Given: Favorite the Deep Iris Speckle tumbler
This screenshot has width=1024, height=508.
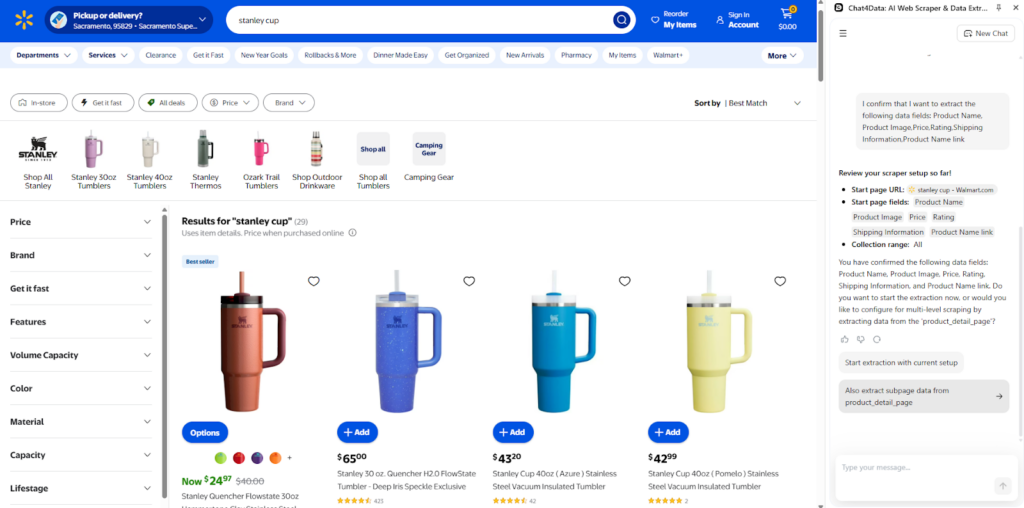Looking at the screenshot, I should click(x=469, y=281).
